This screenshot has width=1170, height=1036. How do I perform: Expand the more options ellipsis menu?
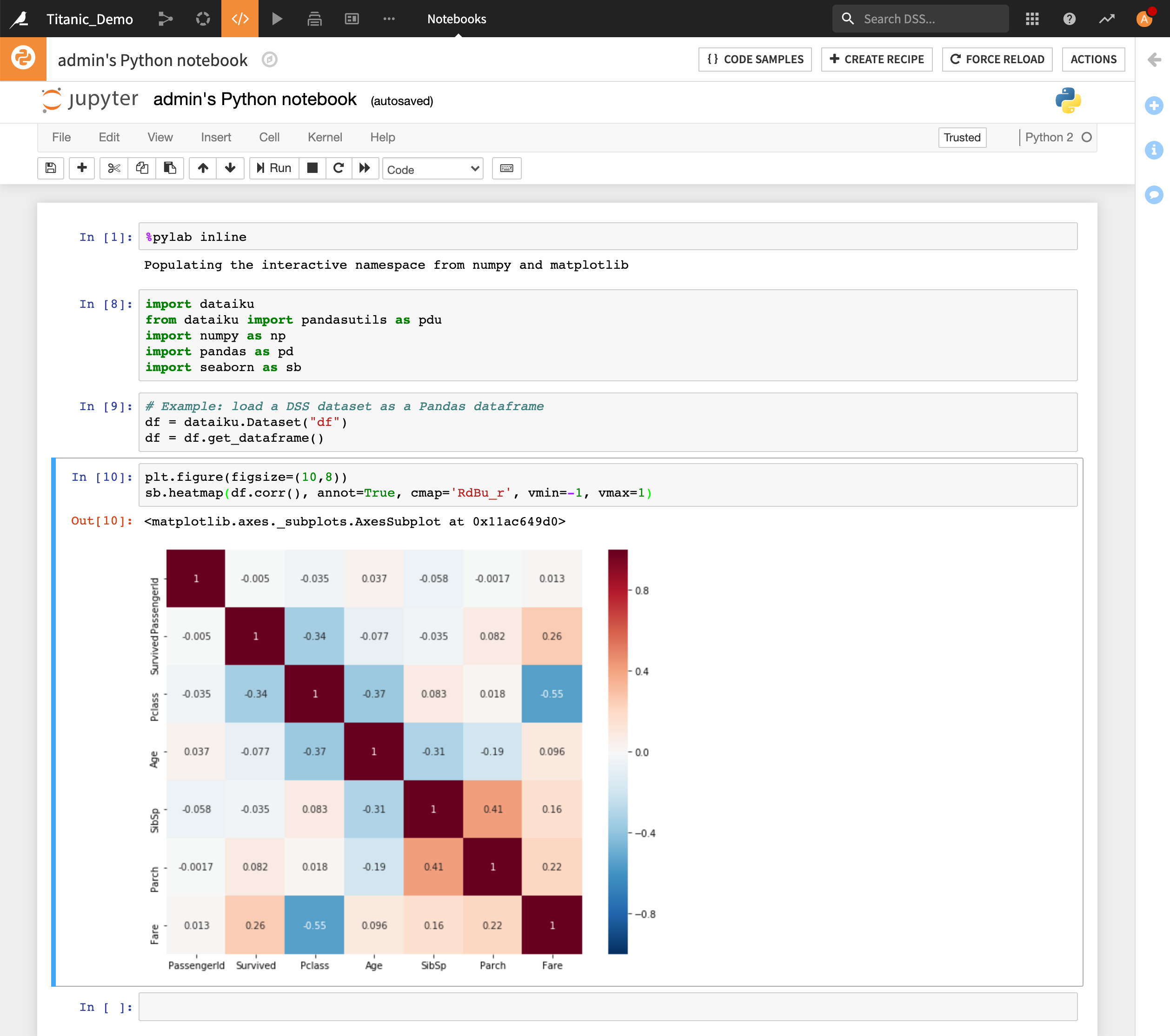point(389,19)
